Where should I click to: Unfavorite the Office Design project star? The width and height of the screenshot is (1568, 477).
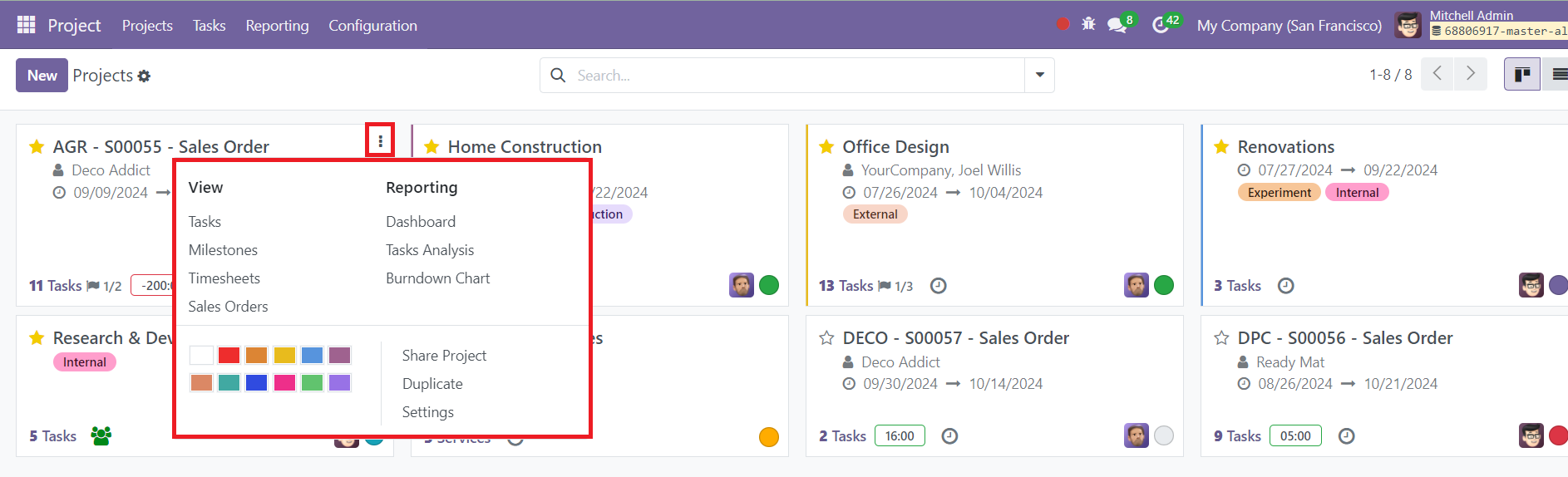(826, 147)
